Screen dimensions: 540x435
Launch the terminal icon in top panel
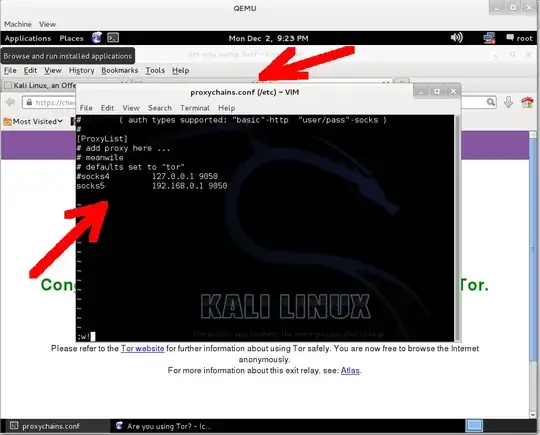(113, 38)
